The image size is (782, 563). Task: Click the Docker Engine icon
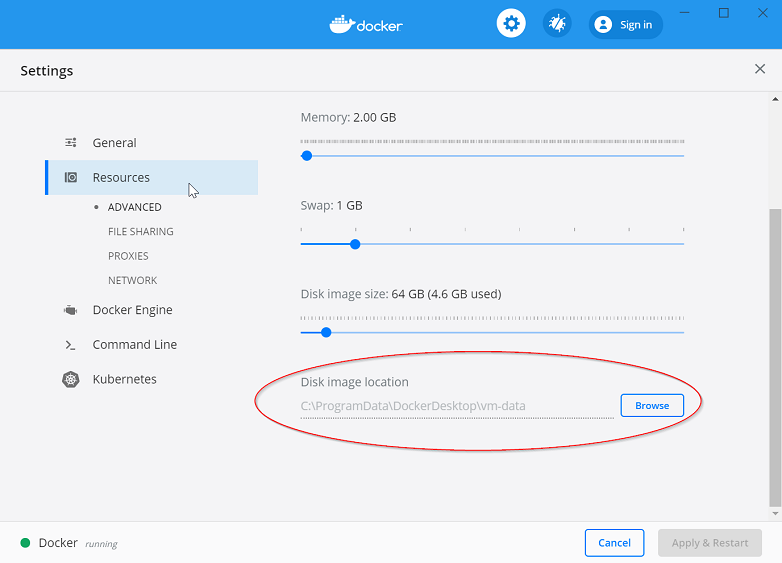pos(71,310)
